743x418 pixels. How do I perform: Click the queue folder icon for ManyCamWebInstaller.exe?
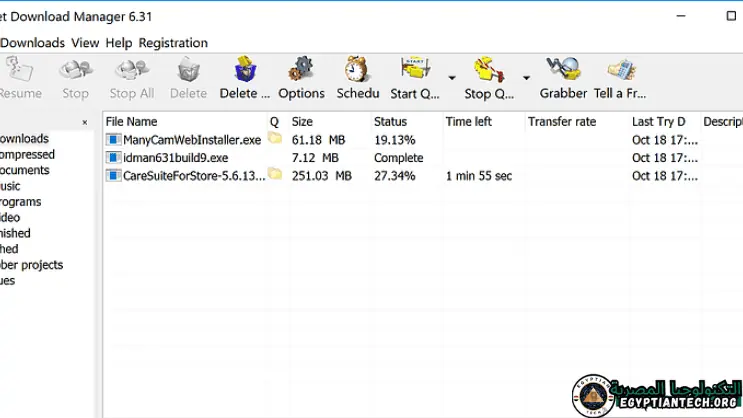pos(275,138)
